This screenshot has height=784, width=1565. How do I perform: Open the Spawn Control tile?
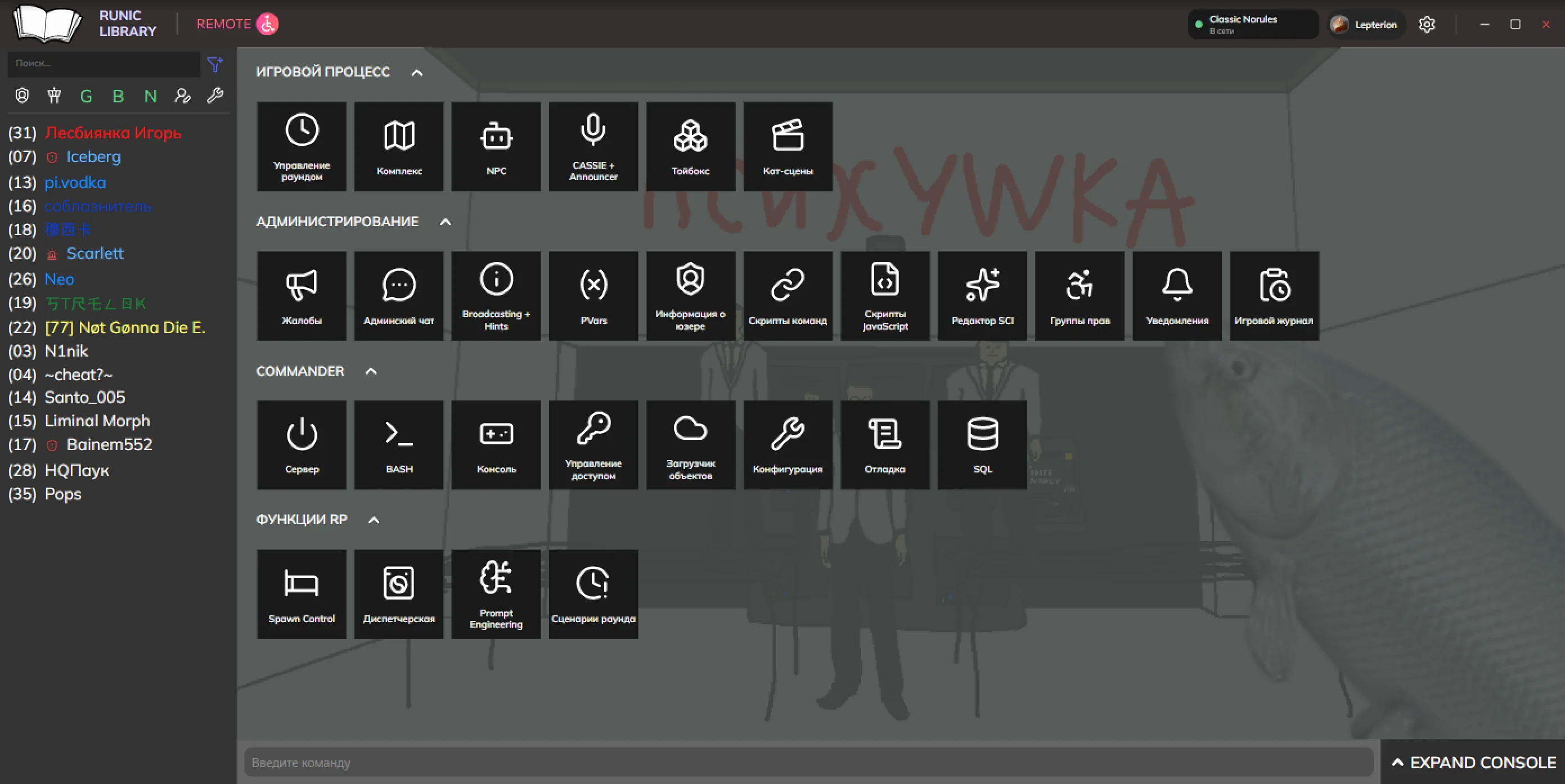pyautogui.click(x=302, y=594)
